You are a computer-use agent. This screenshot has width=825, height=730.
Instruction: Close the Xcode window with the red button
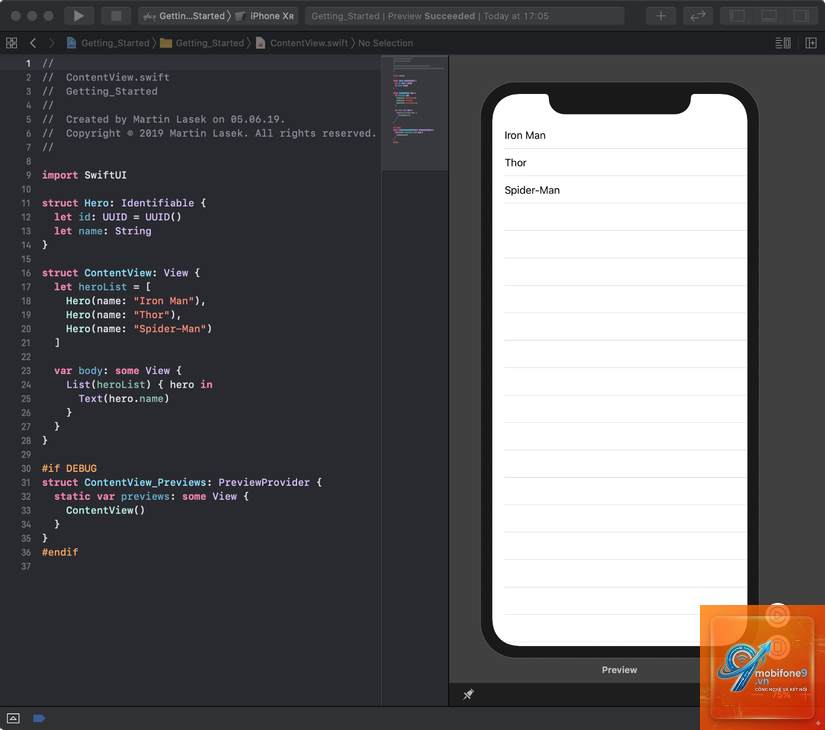click(16, 16)
